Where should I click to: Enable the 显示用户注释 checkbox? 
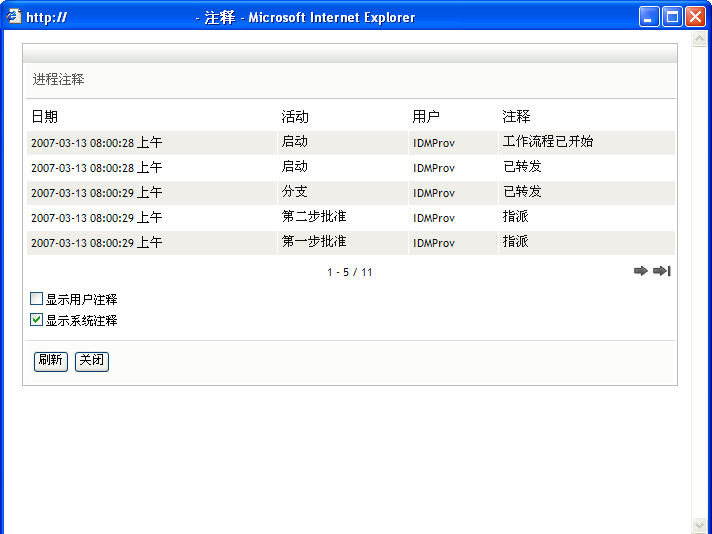coord(36,299)
